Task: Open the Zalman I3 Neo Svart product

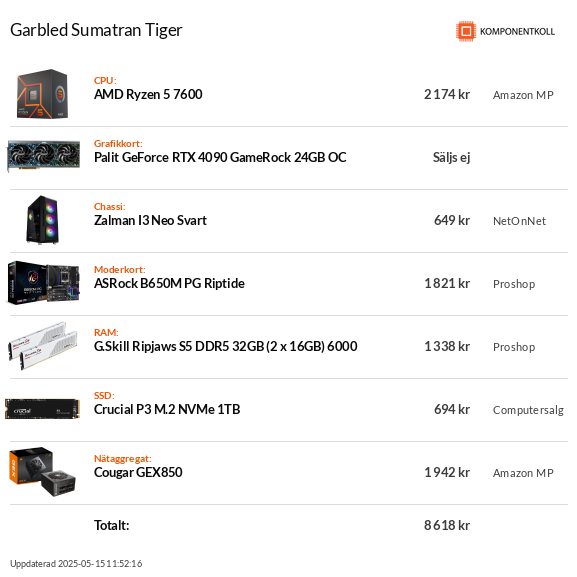Action: click(x=150, y=220)
